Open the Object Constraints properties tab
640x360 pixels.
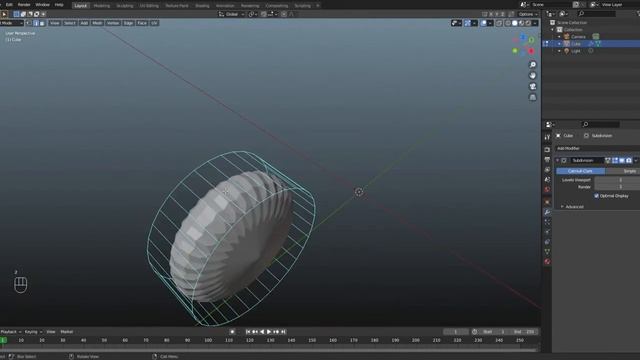547,242
